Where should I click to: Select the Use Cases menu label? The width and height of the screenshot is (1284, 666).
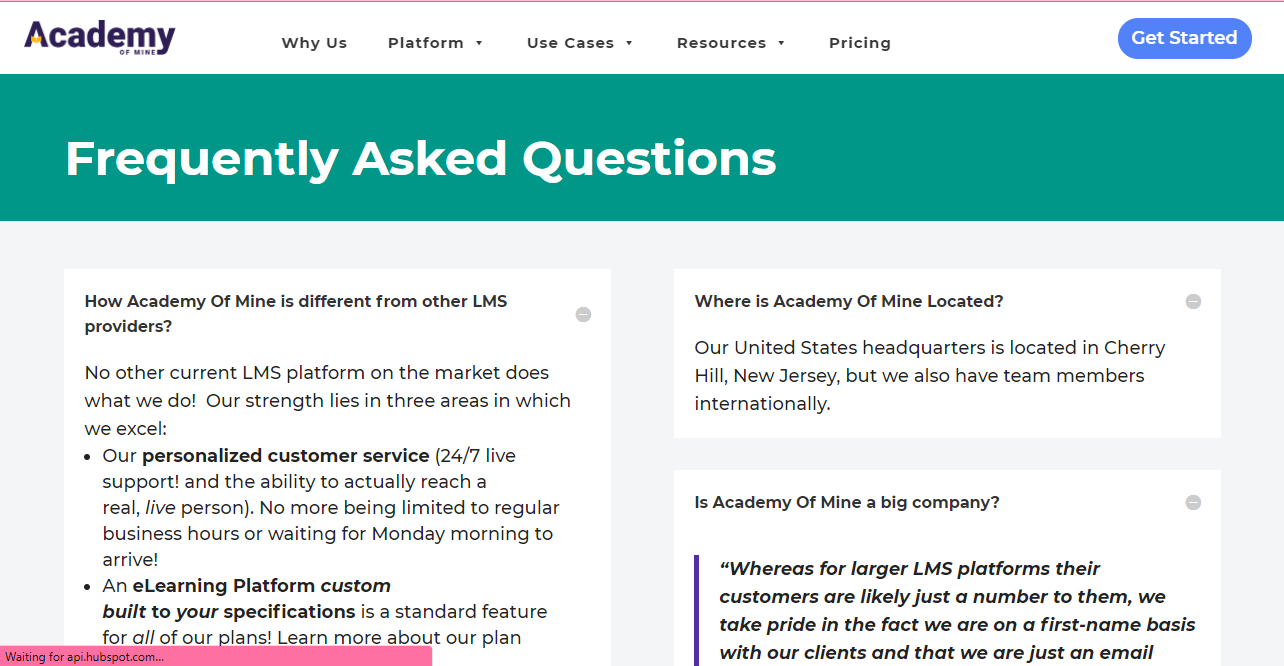[x=570, y=43]
